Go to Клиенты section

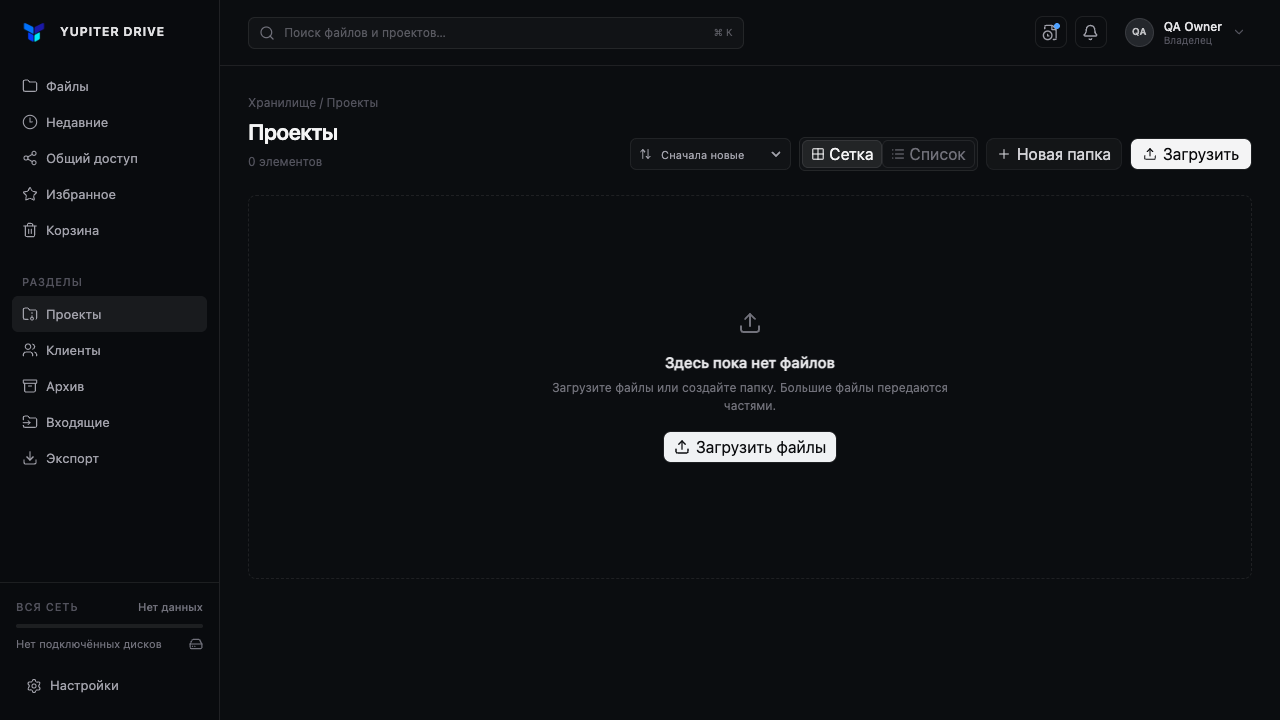[110, 350]
